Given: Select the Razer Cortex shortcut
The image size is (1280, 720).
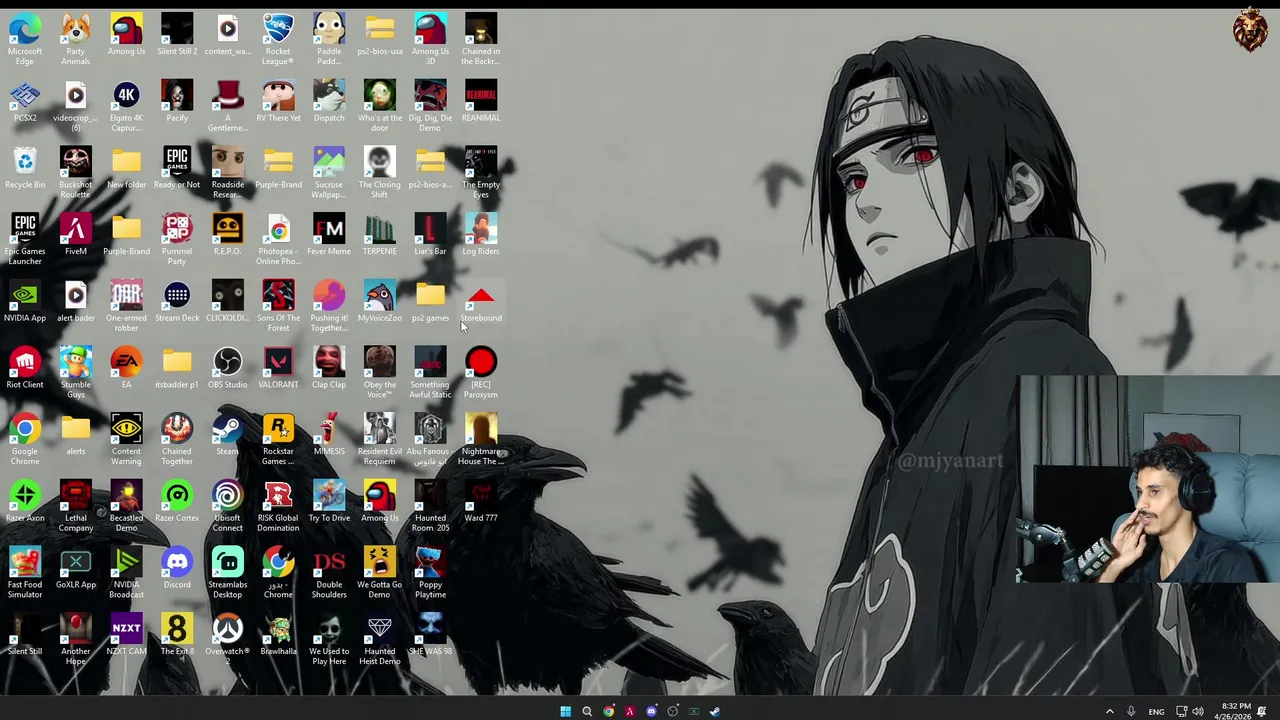Looking at the screenshot, I should tap(177, 502).
